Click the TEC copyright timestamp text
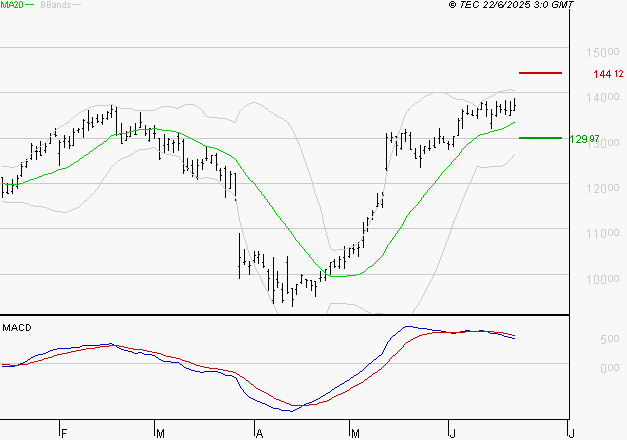This screenshot has width=627, height=440. point(511,5)
